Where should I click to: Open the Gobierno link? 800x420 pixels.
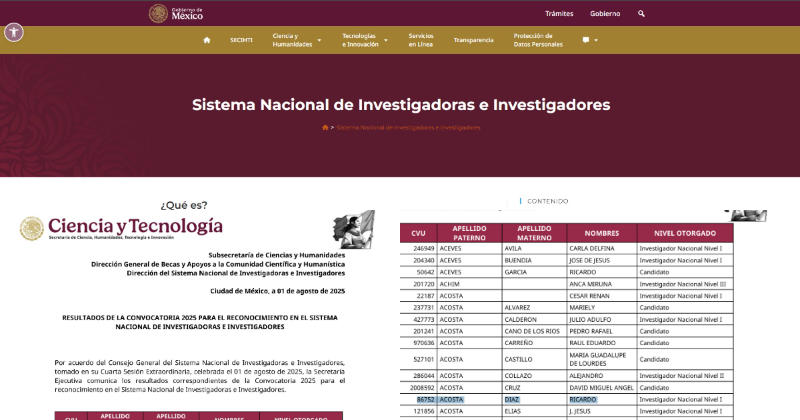click(605, 14)
